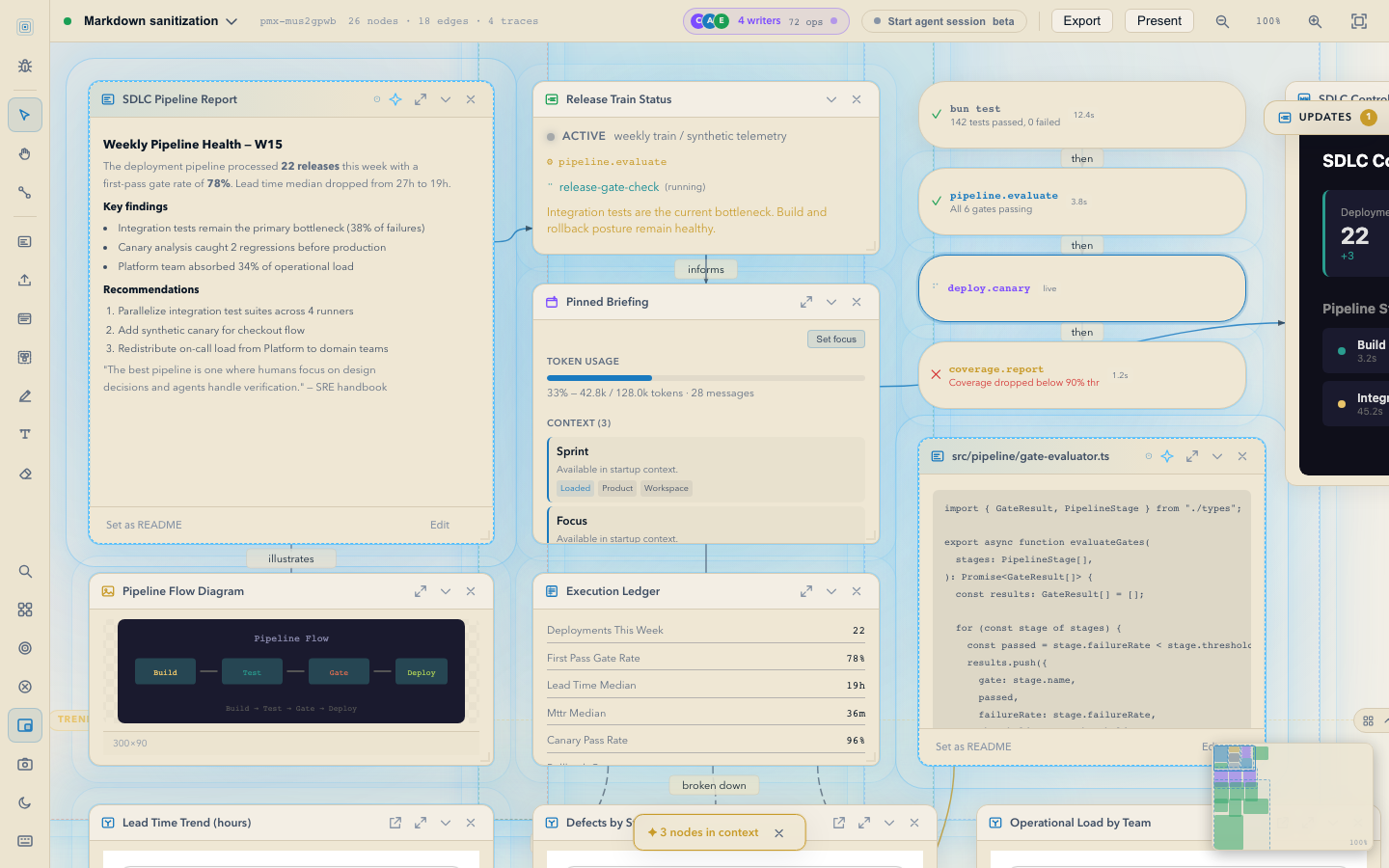Open search from the left sidebar
The image size is (1389, 868).
coord(25,571)
